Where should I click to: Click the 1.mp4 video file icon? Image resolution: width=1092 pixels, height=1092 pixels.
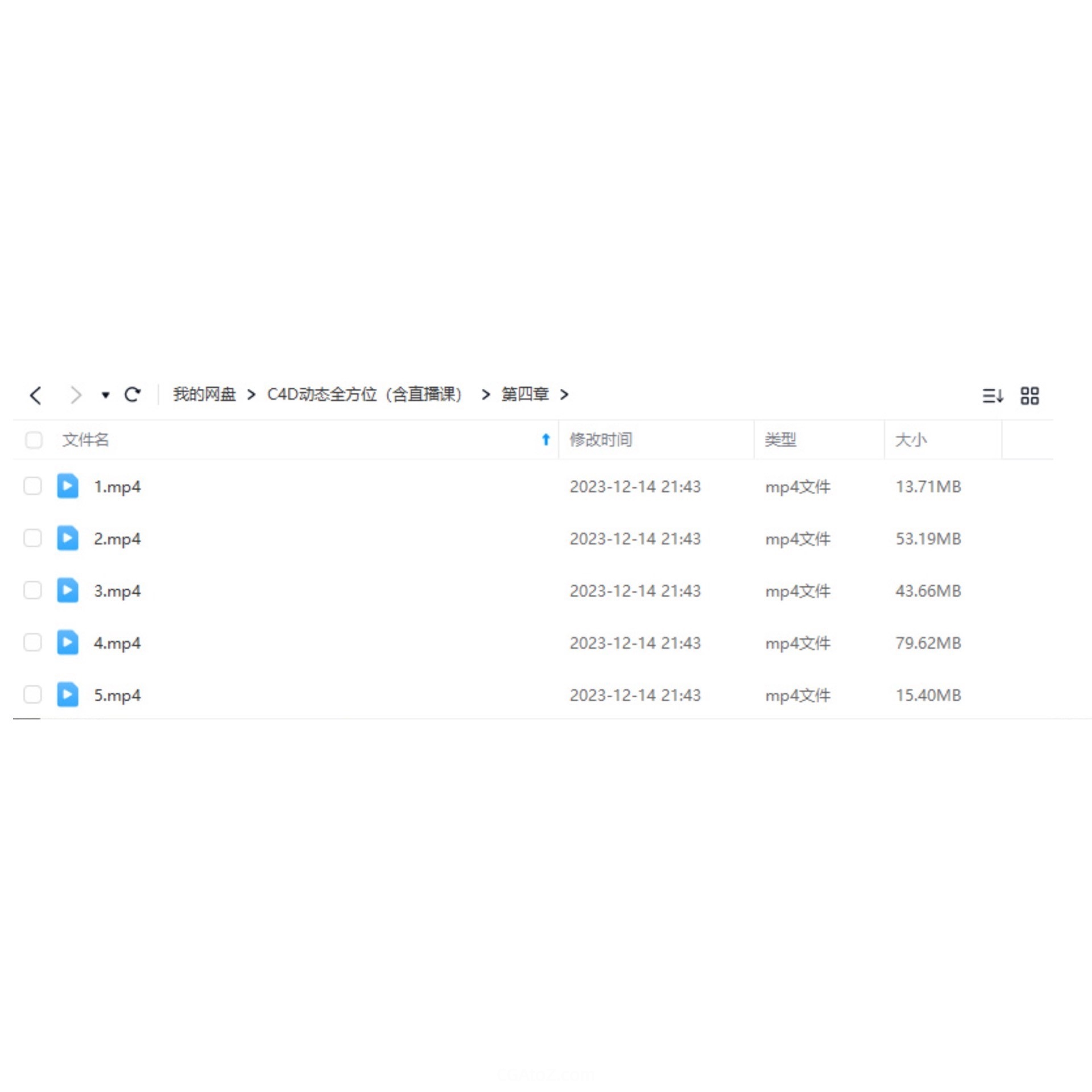(68, 486)
